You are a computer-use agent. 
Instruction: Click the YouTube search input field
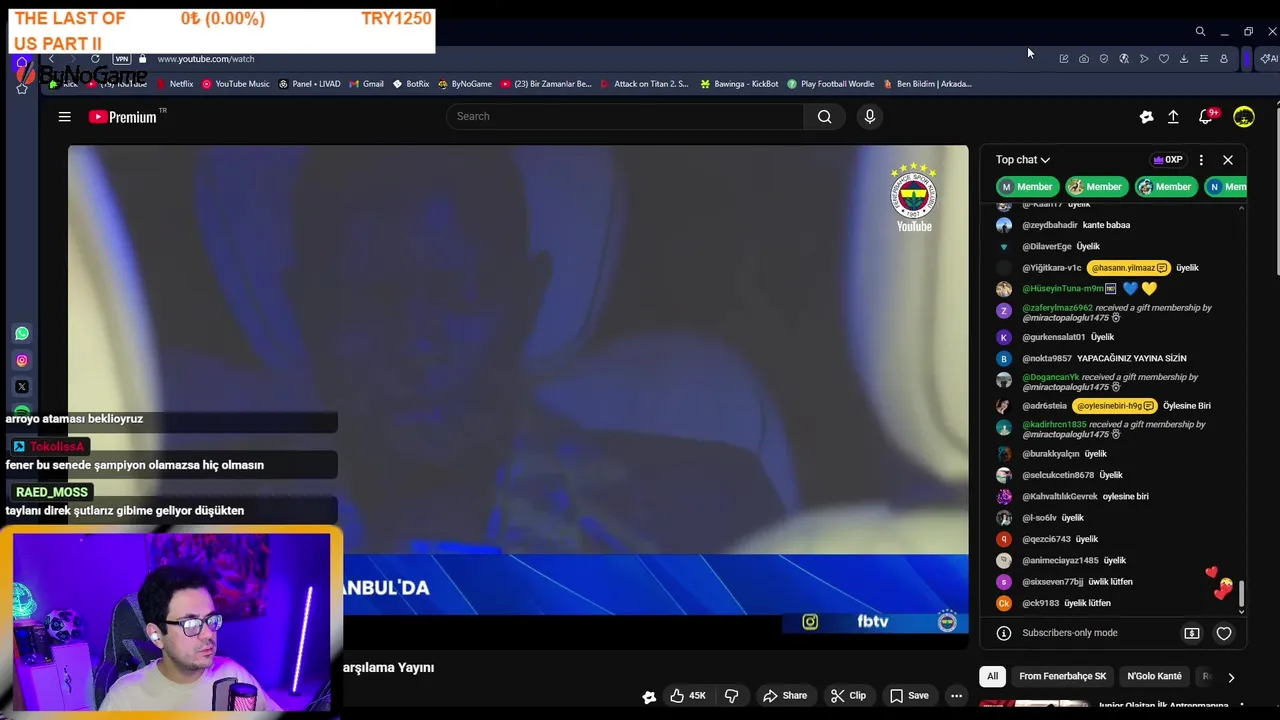625,116
